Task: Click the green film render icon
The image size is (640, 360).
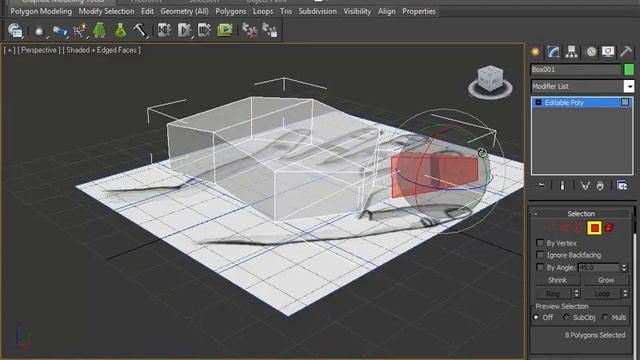Action: pyautogui.click(x=224, y=30)
